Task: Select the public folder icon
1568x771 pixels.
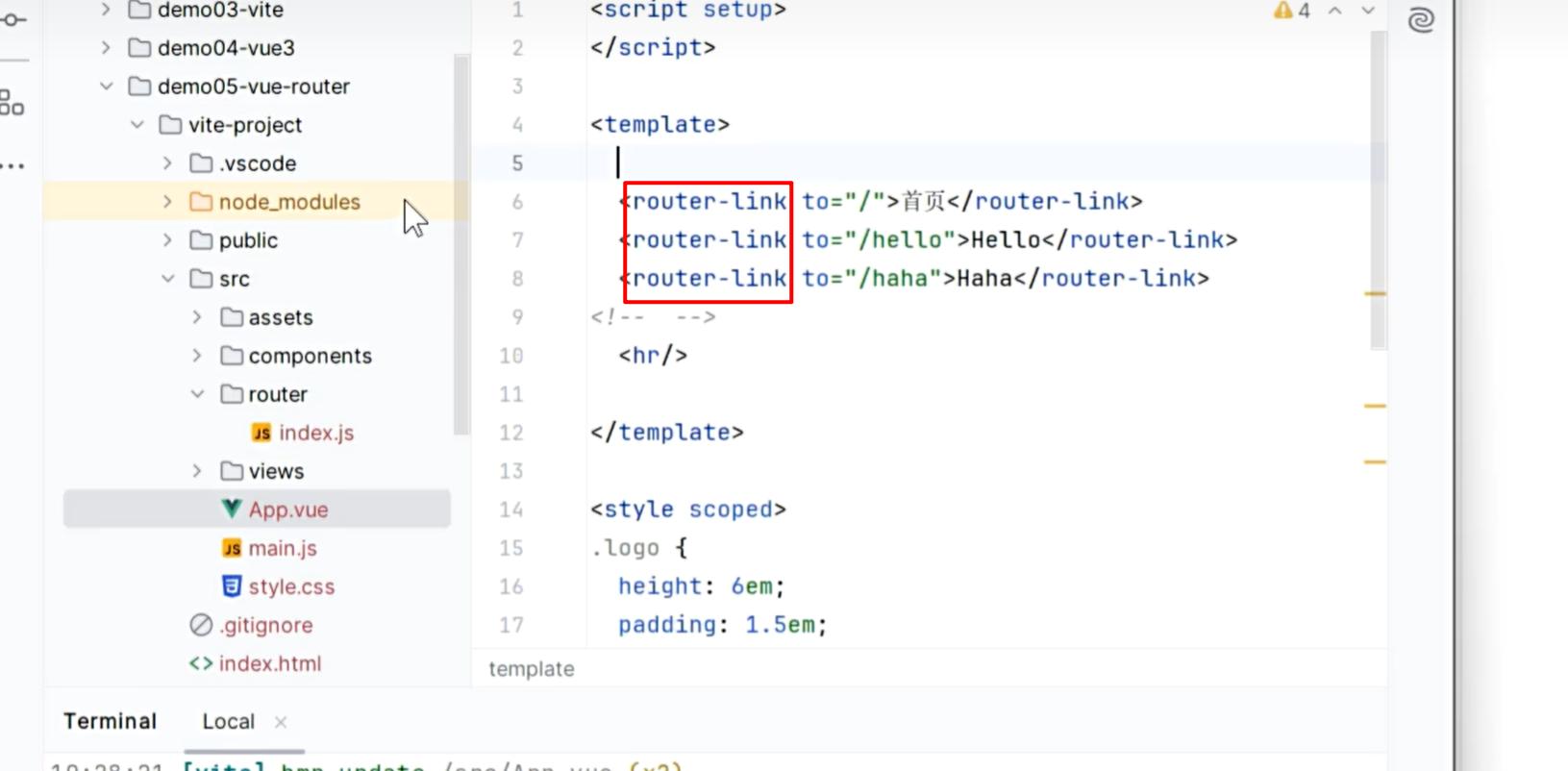Action: tap(201, 240)
